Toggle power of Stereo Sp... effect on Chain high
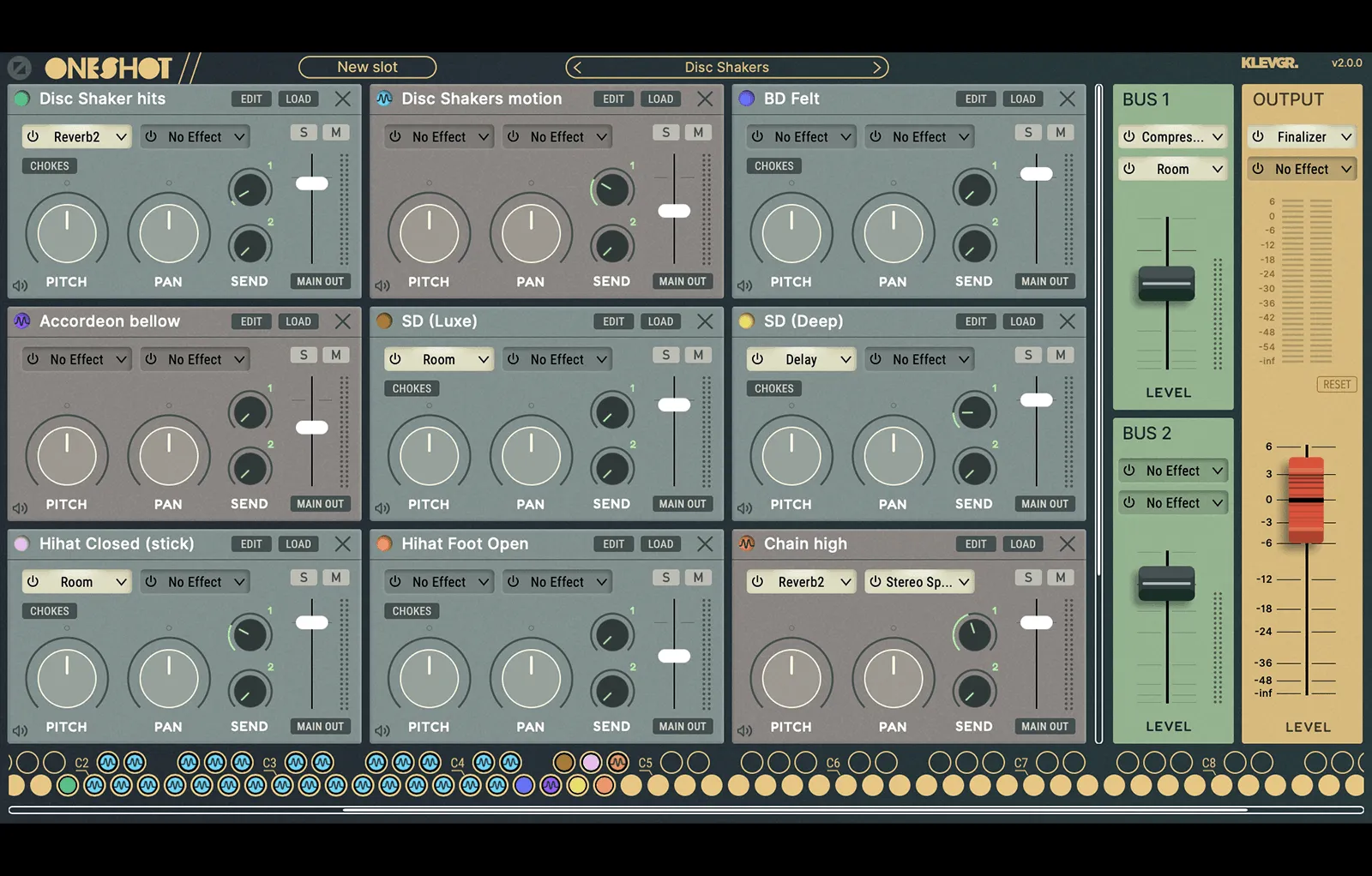 click(876, 581)
